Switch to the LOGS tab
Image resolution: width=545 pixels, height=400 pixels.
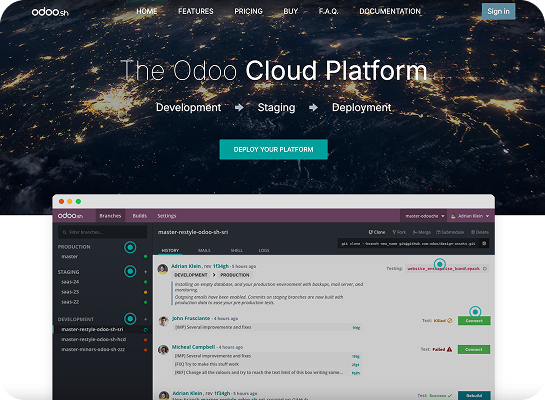tap(263, 250)
